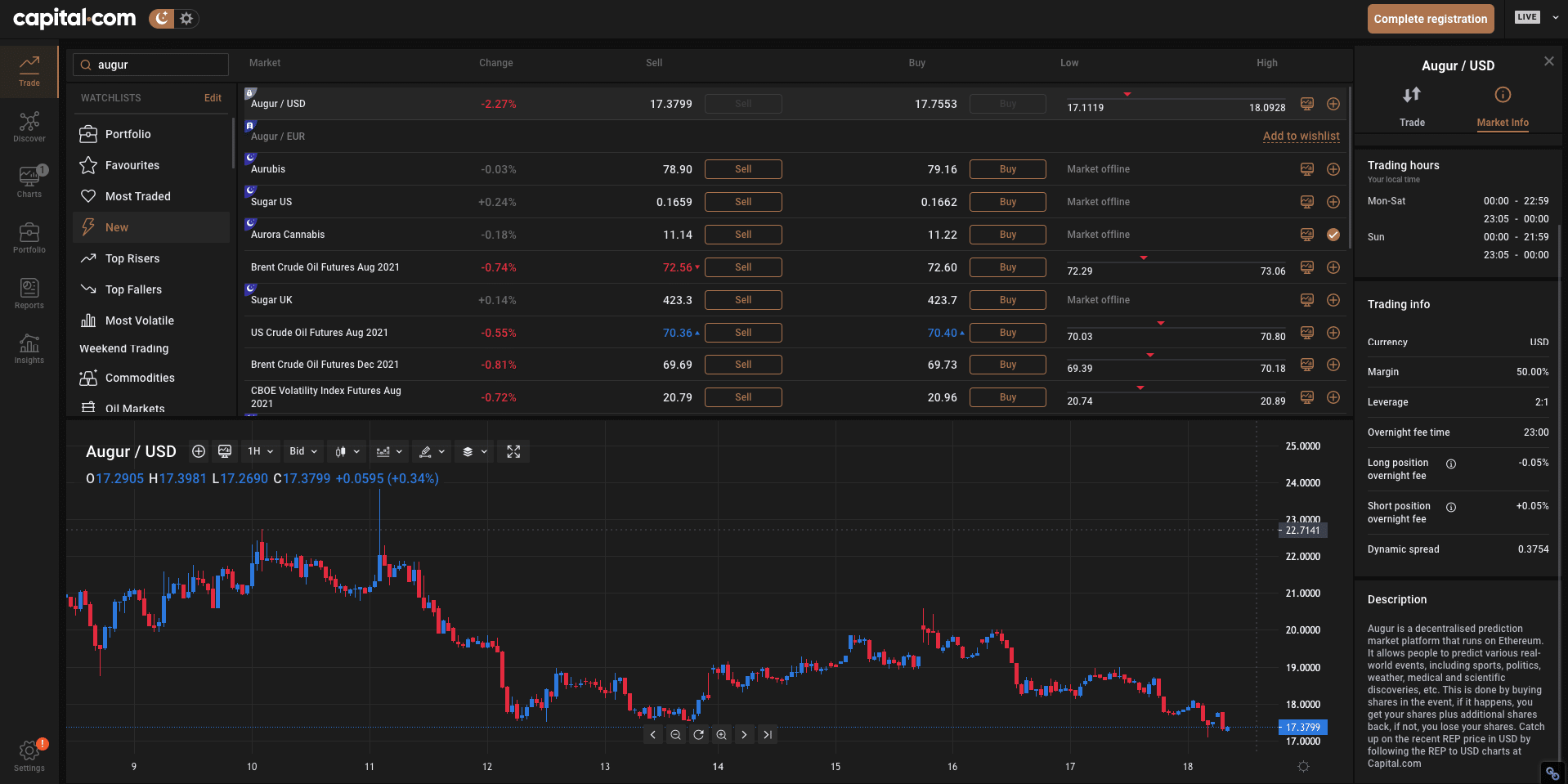The width and height of the screenshot is (1568, 784).
Task: Switch to the Market Info tab
Action: coord(1503,107)
